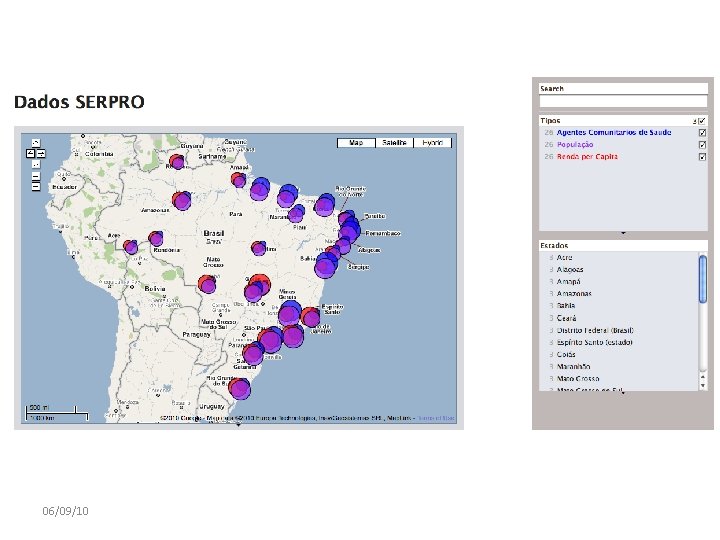Uncheck Agentes Comunitarios de Saude checkbox

tap(702, 133)
